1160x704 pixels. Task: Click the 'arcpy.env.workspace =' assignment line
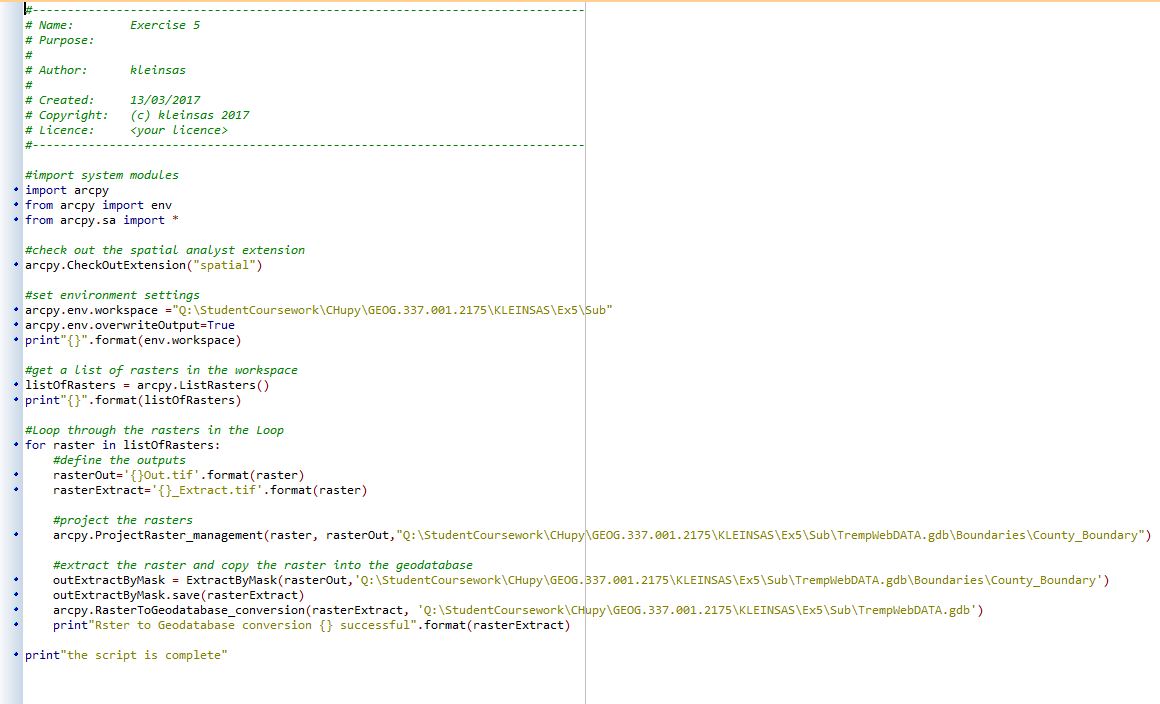pyautogui.click(x=319, y=310)
